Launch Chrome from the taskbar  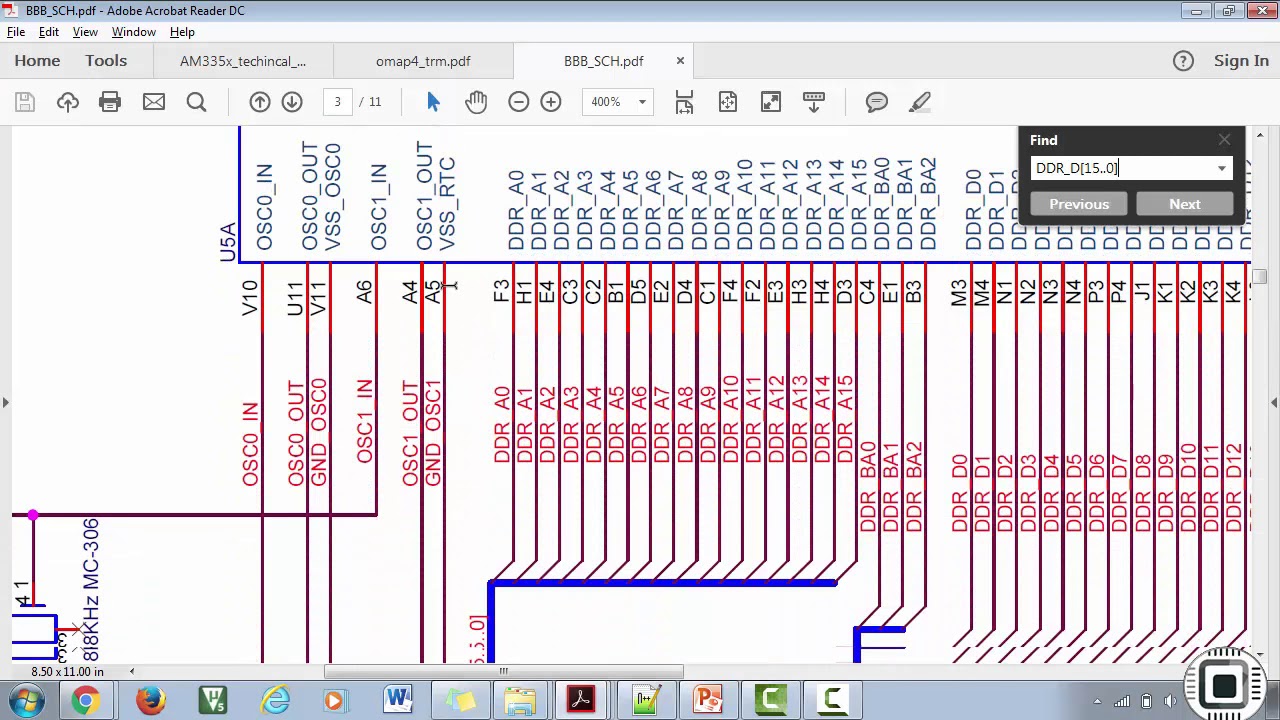(x=86, y=699)
